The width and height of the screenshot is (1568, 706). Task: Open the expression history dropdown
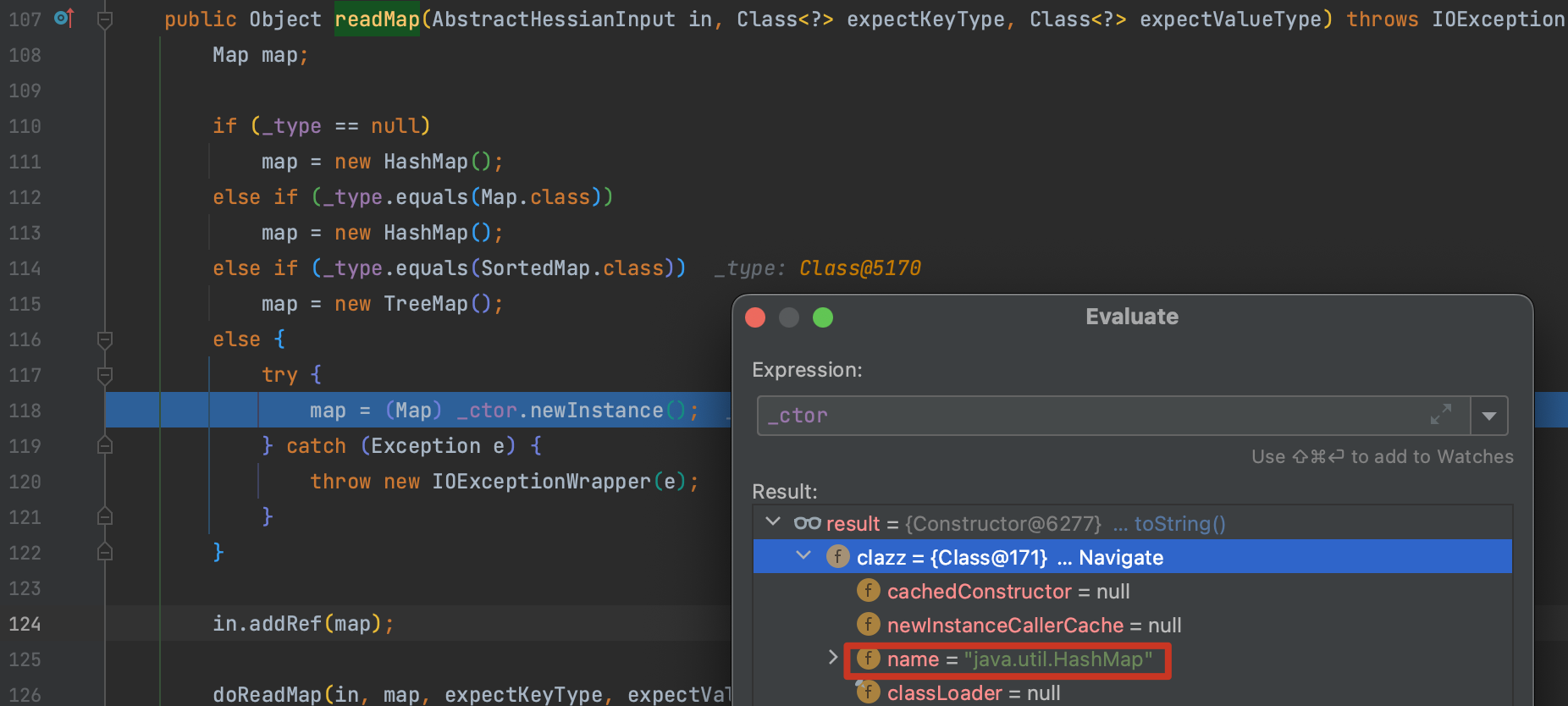pyautogui.click(x=1489, y=416)
